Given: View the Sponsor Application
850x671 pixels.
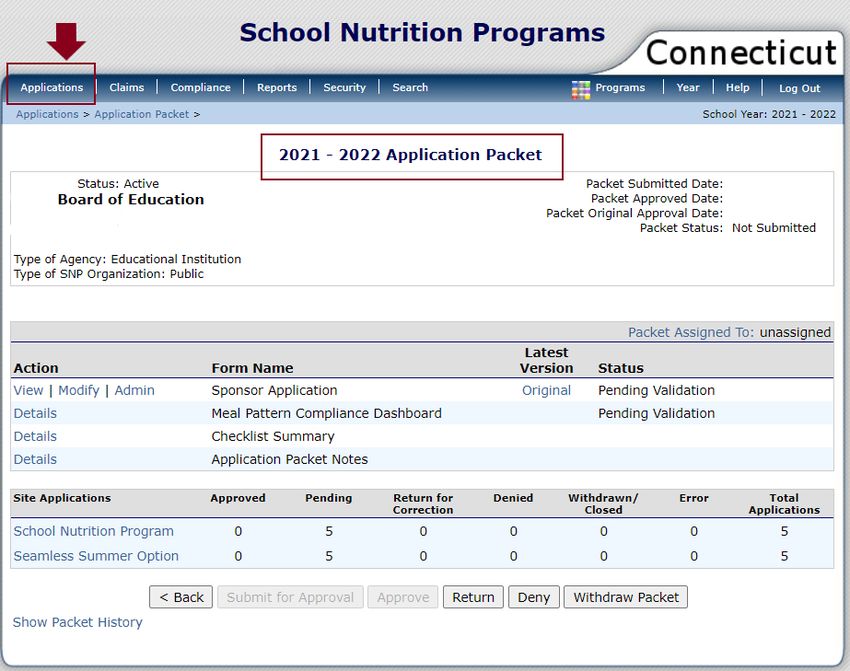Looking at the screenshot, I should pos(28,390).
